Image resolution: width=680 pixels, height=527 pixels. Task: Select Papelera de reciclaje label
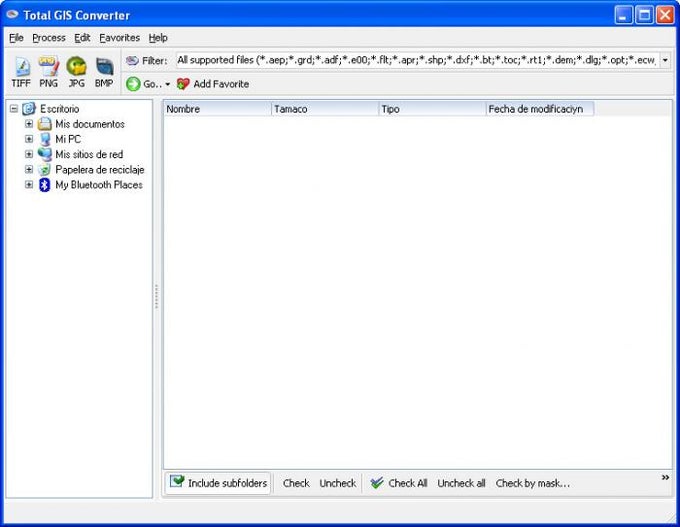point(100,170)
